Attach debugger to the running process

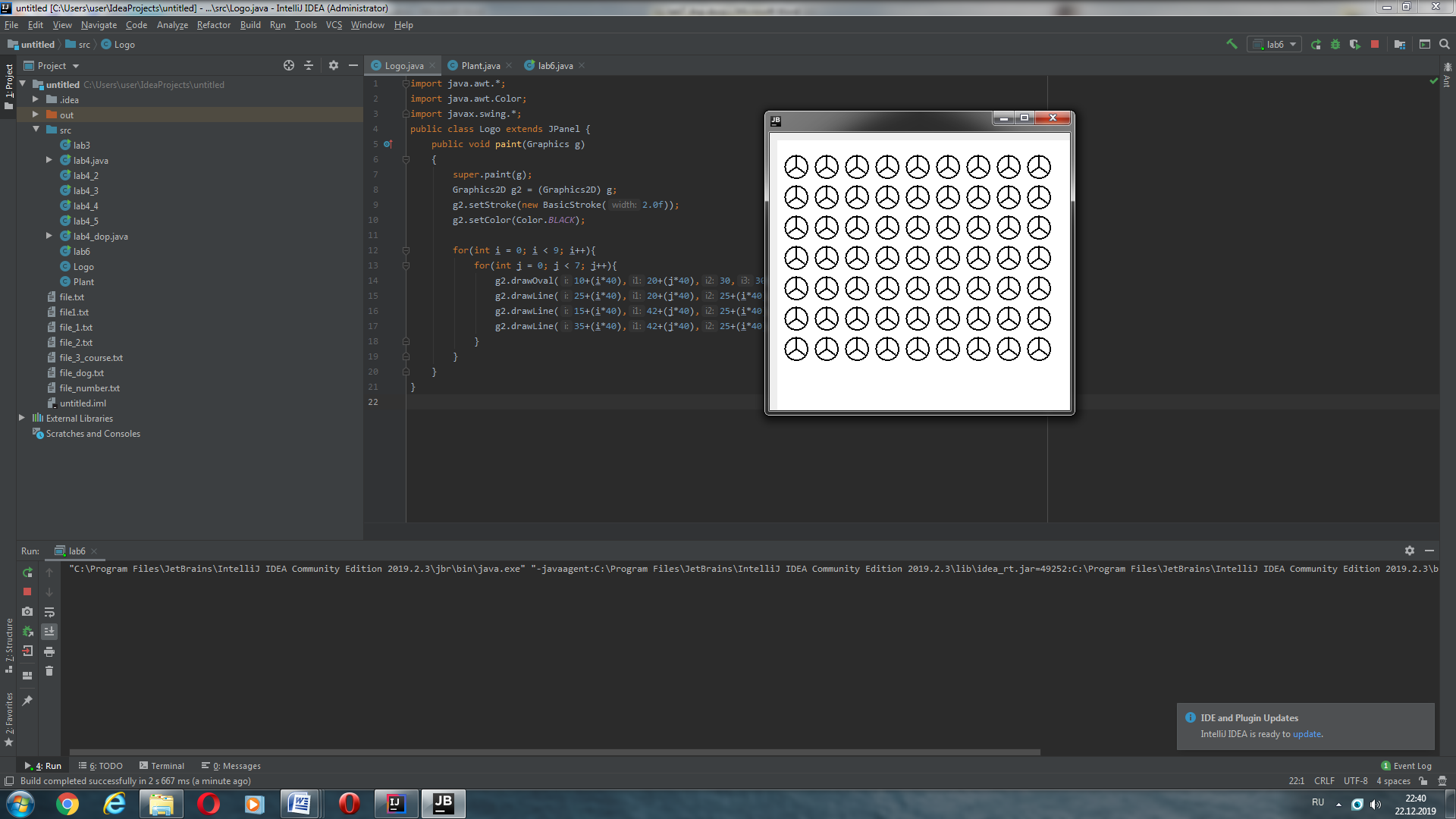click(27, 631)
